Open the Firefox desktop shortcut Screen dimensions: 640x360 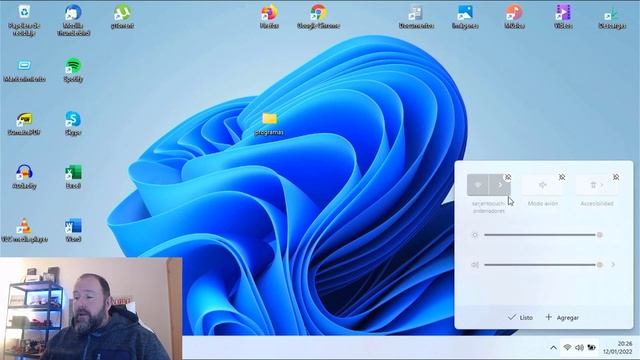(269, 17)
